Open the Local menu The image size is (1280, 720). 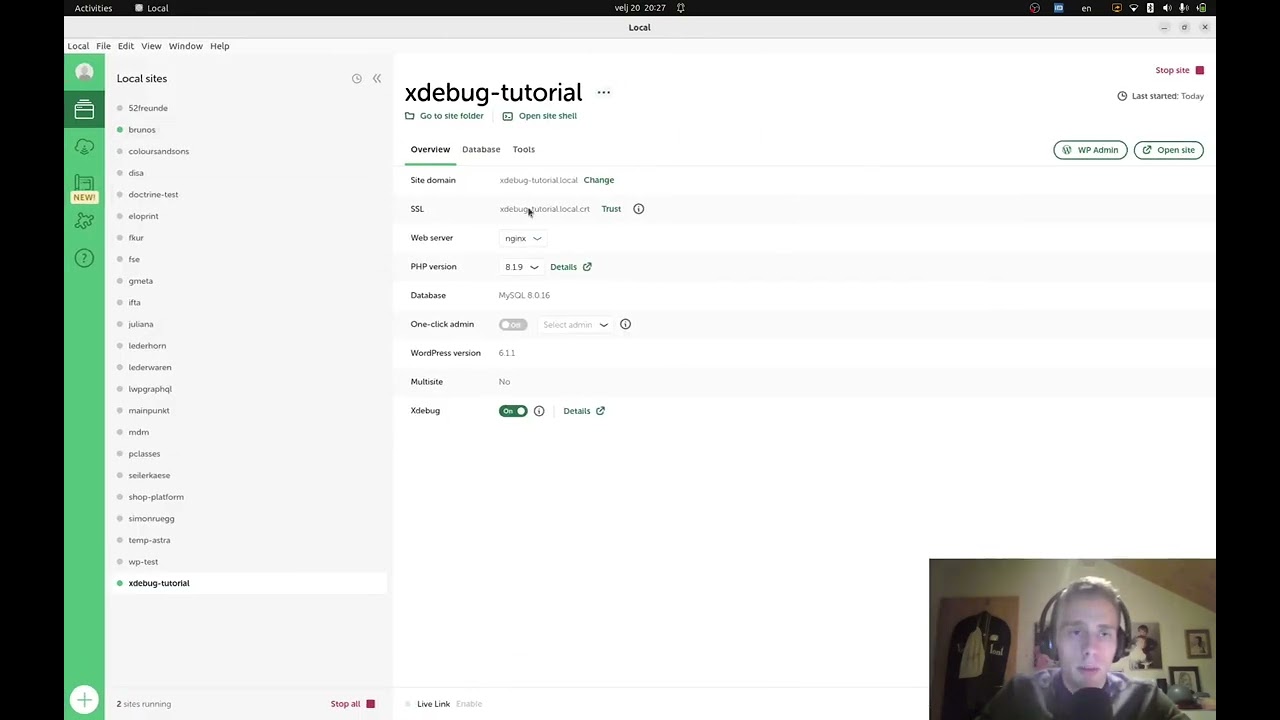tap(78, 46)
